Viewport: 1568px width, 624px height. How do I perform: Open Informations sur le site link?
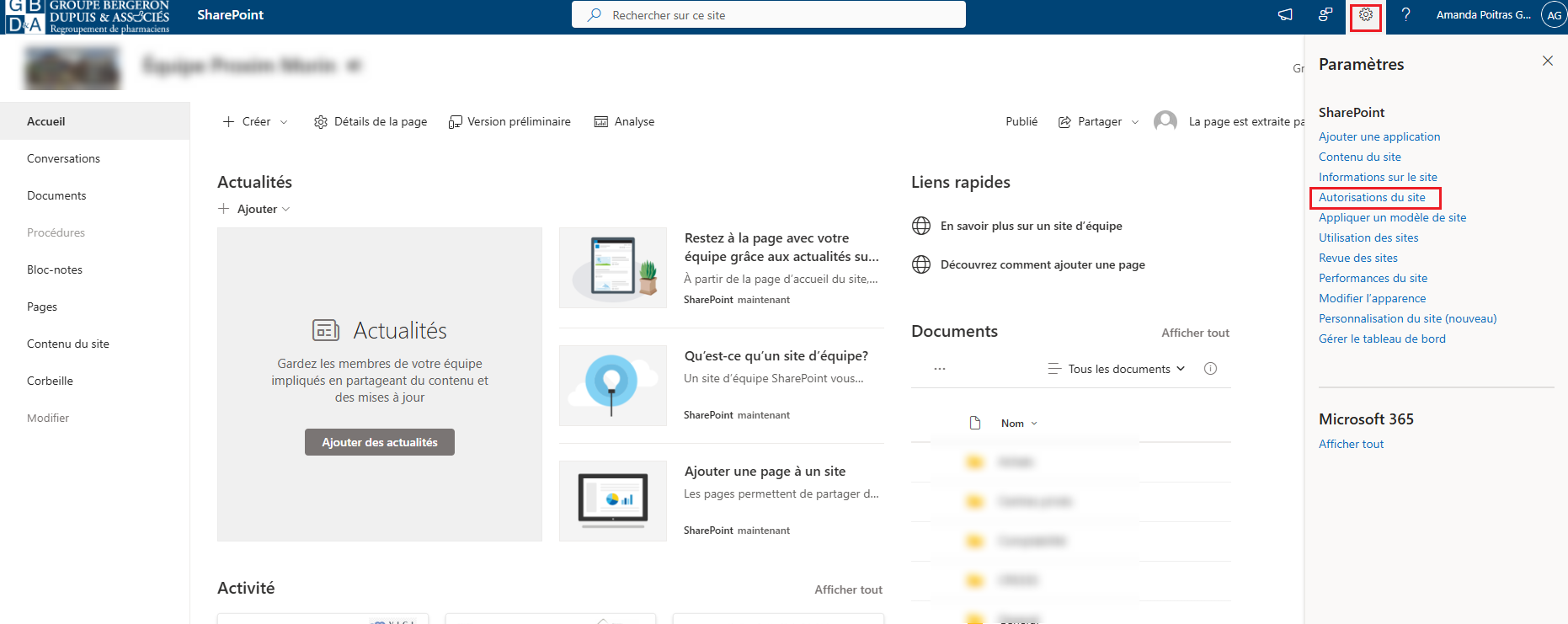tap(1378, 177)
